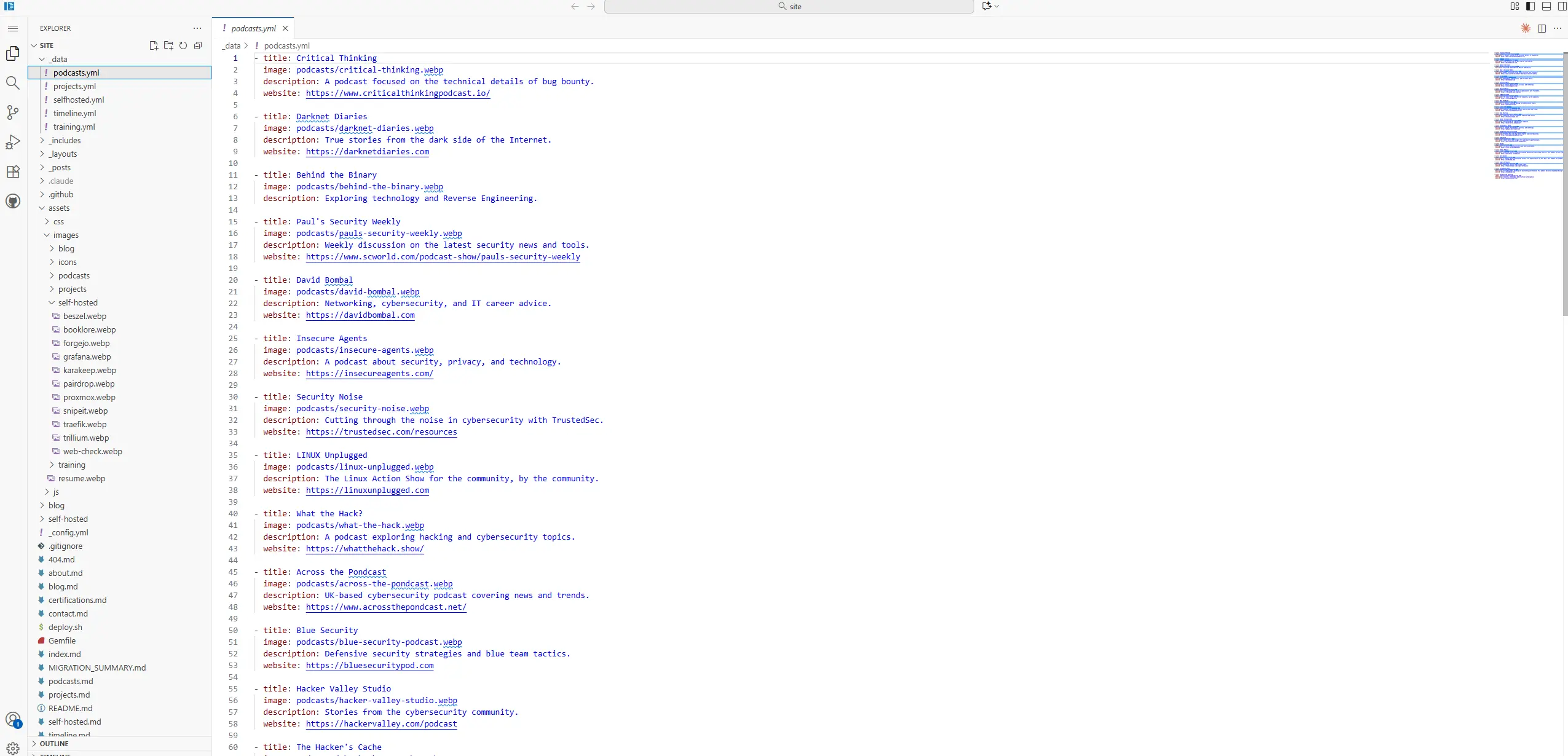Go forward with the navigation arrow
Image resolution: width=1568 pixels, height=756 pixels.
click(591, 6)
